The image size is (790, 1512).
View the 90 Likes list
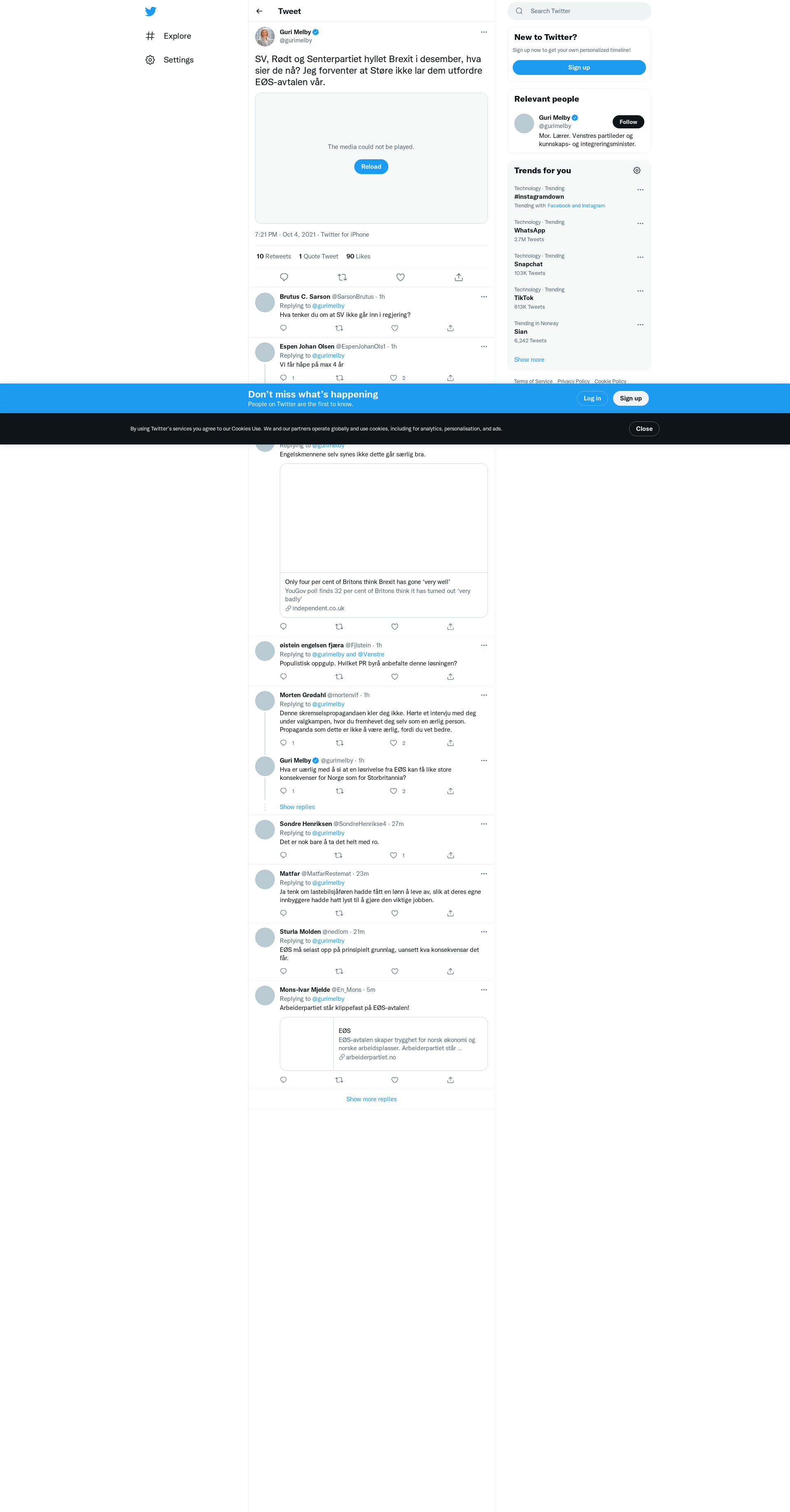click(358, 256)
